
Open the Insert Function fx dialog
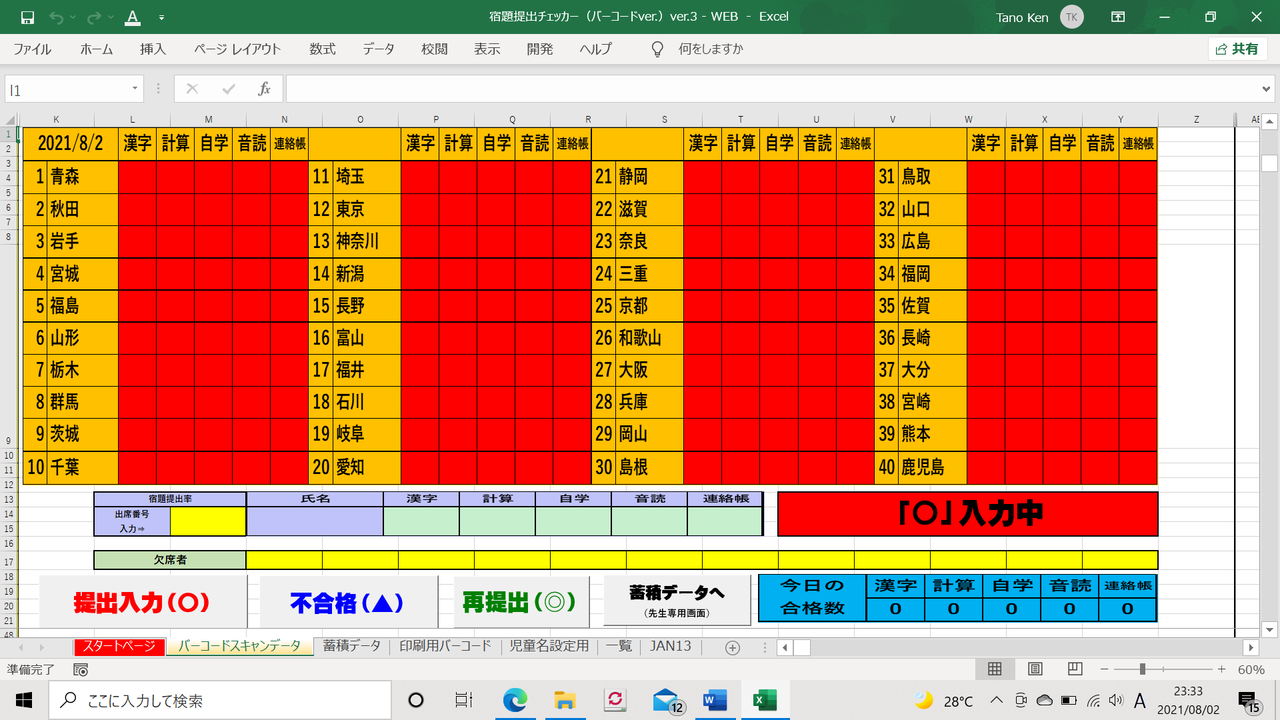tap(264, 89)
